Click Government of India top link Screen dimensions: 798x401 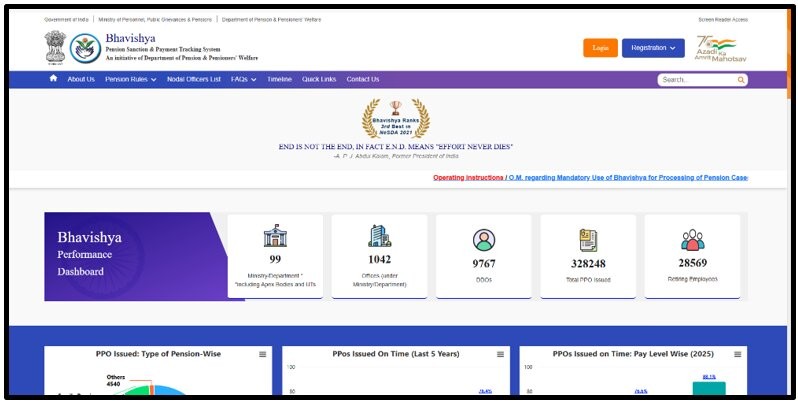point(66,20)
